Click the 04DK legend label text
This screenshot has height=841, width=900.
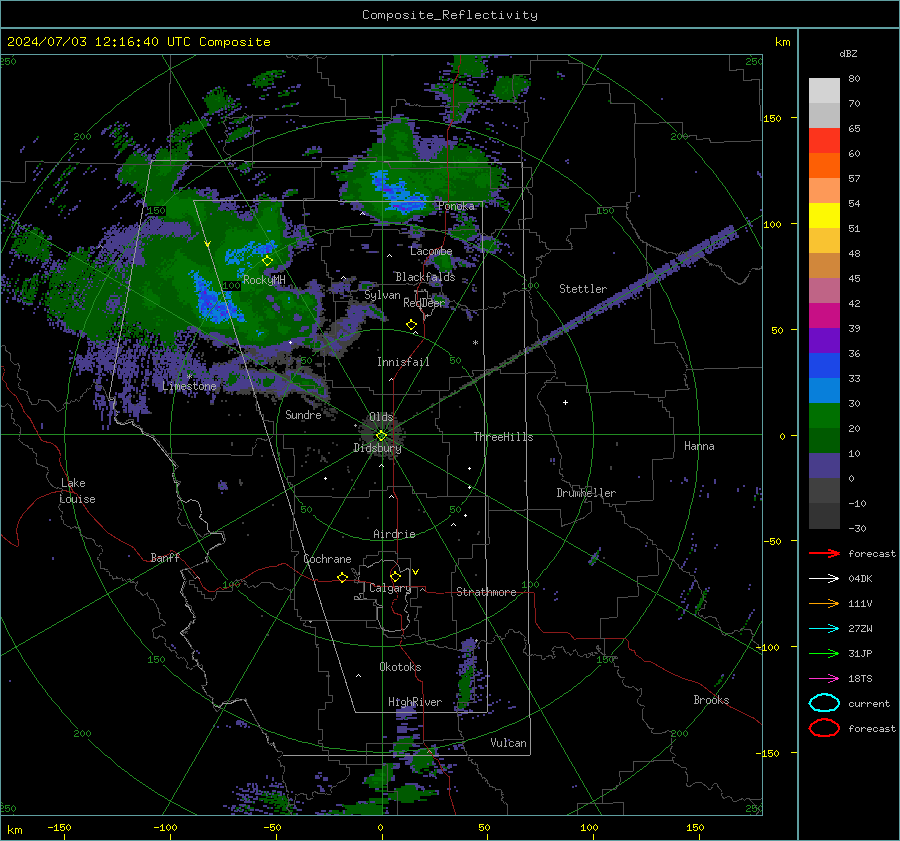(860, 579)
